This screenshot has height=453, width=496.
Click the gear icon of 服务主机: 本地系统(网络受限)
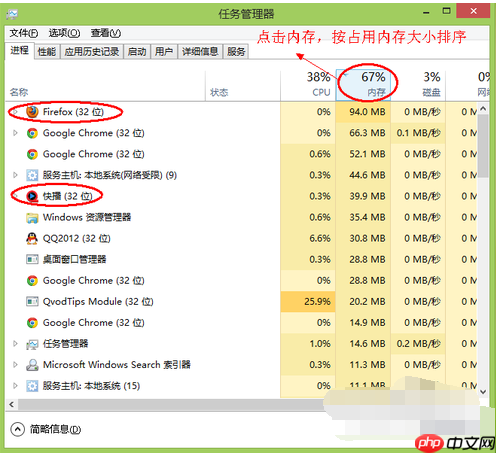[x=32, y=175]
